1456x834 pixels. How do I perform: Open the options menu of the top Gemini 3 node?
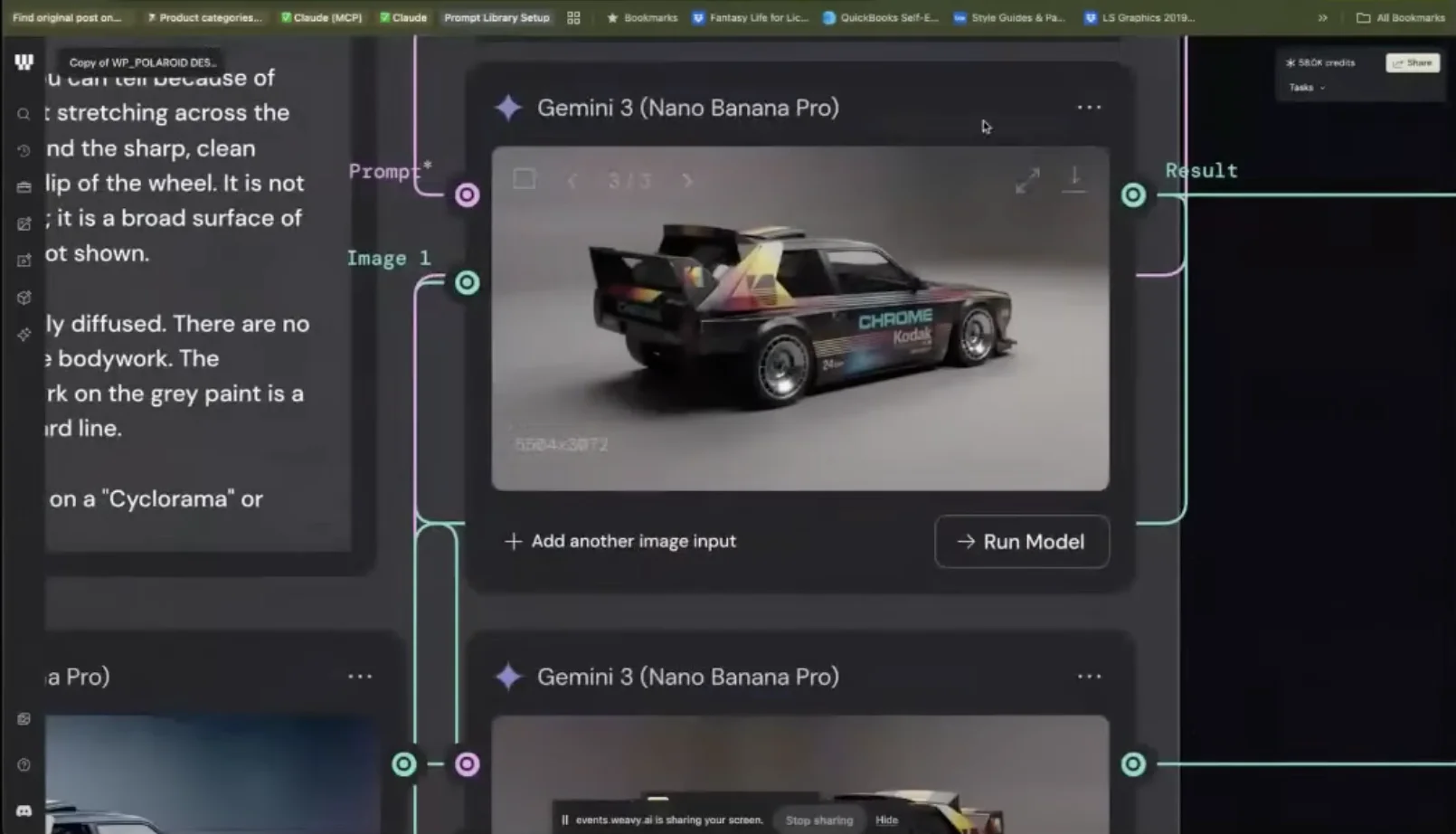click(1089, 108)
